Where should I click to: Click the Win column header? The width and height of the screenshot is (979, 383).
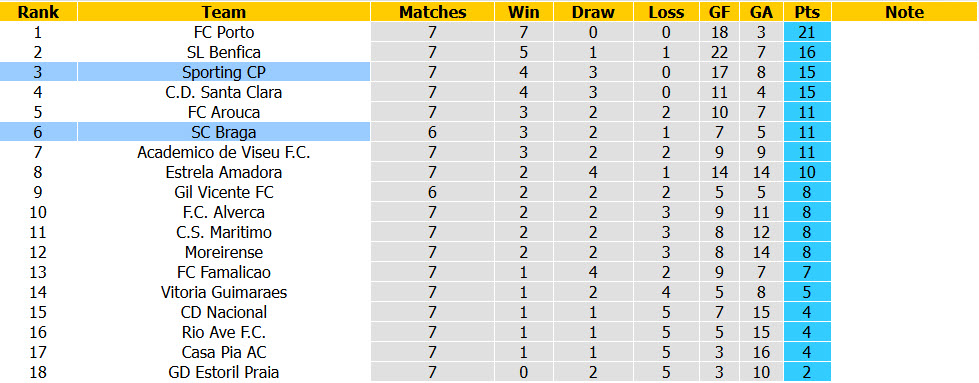(x=523, y=12)
